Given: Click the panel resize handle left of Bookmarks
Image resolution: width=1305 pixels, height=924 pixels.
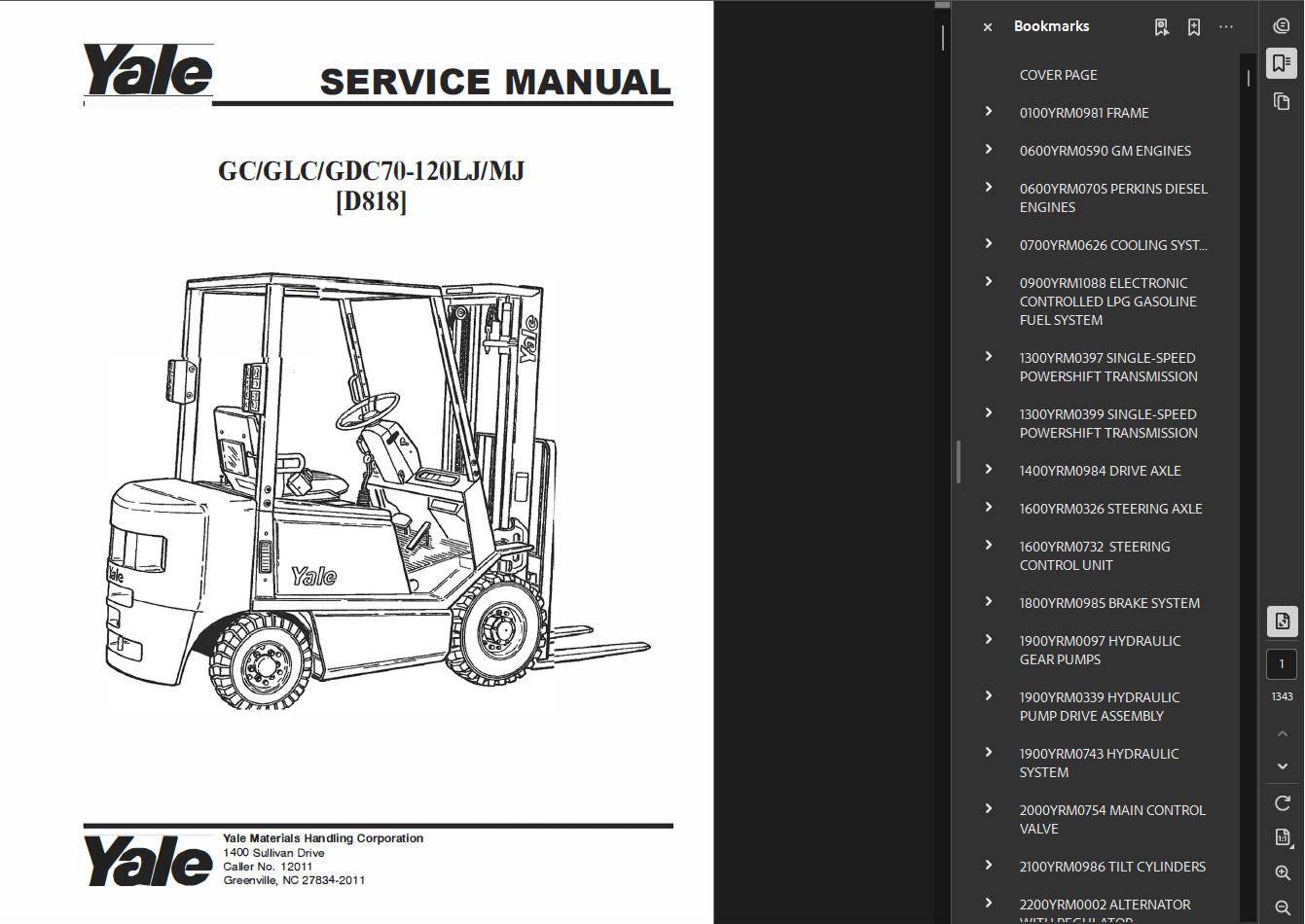Looking at the screenshot, I should click(959, 462).
